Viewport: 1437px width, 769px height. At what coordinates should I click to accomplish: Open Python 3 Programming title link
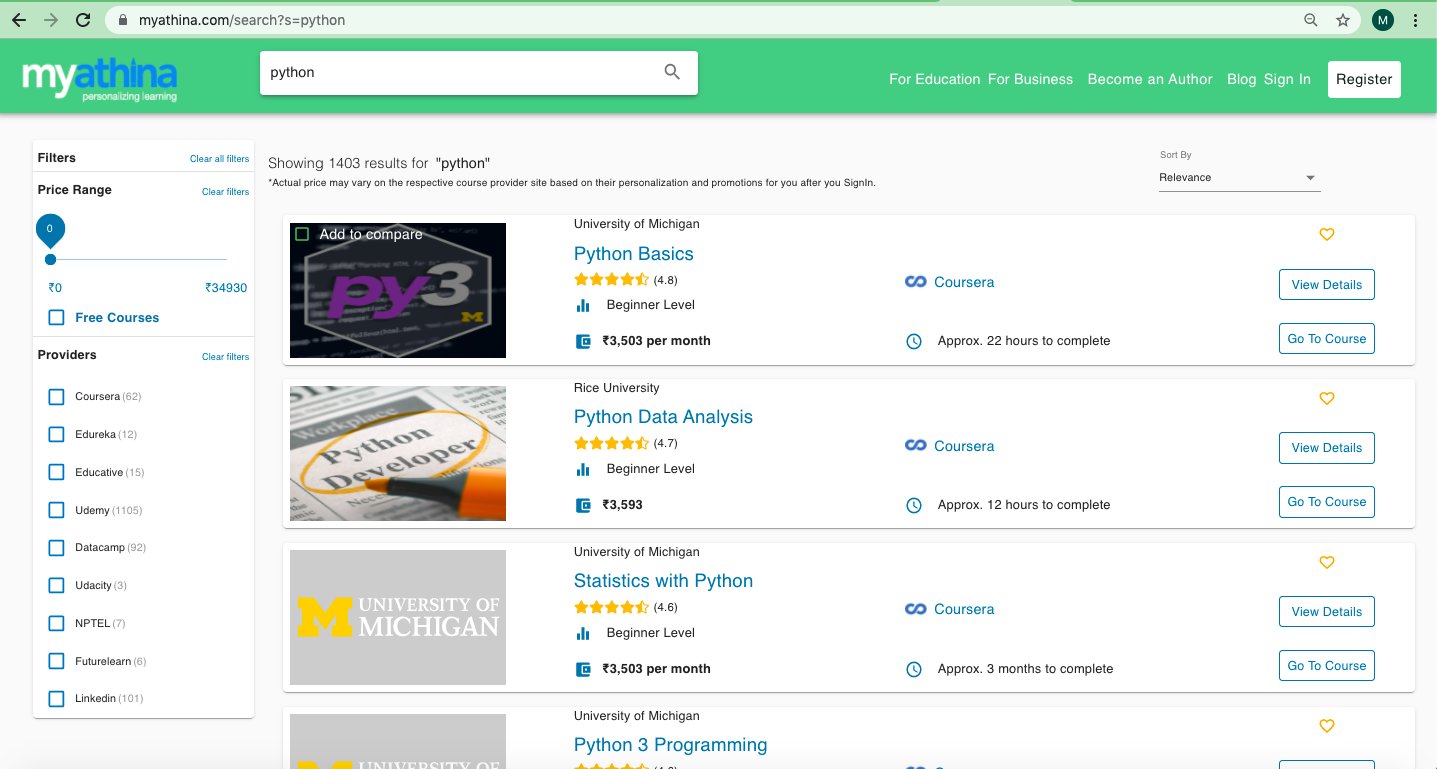point(671,745)
